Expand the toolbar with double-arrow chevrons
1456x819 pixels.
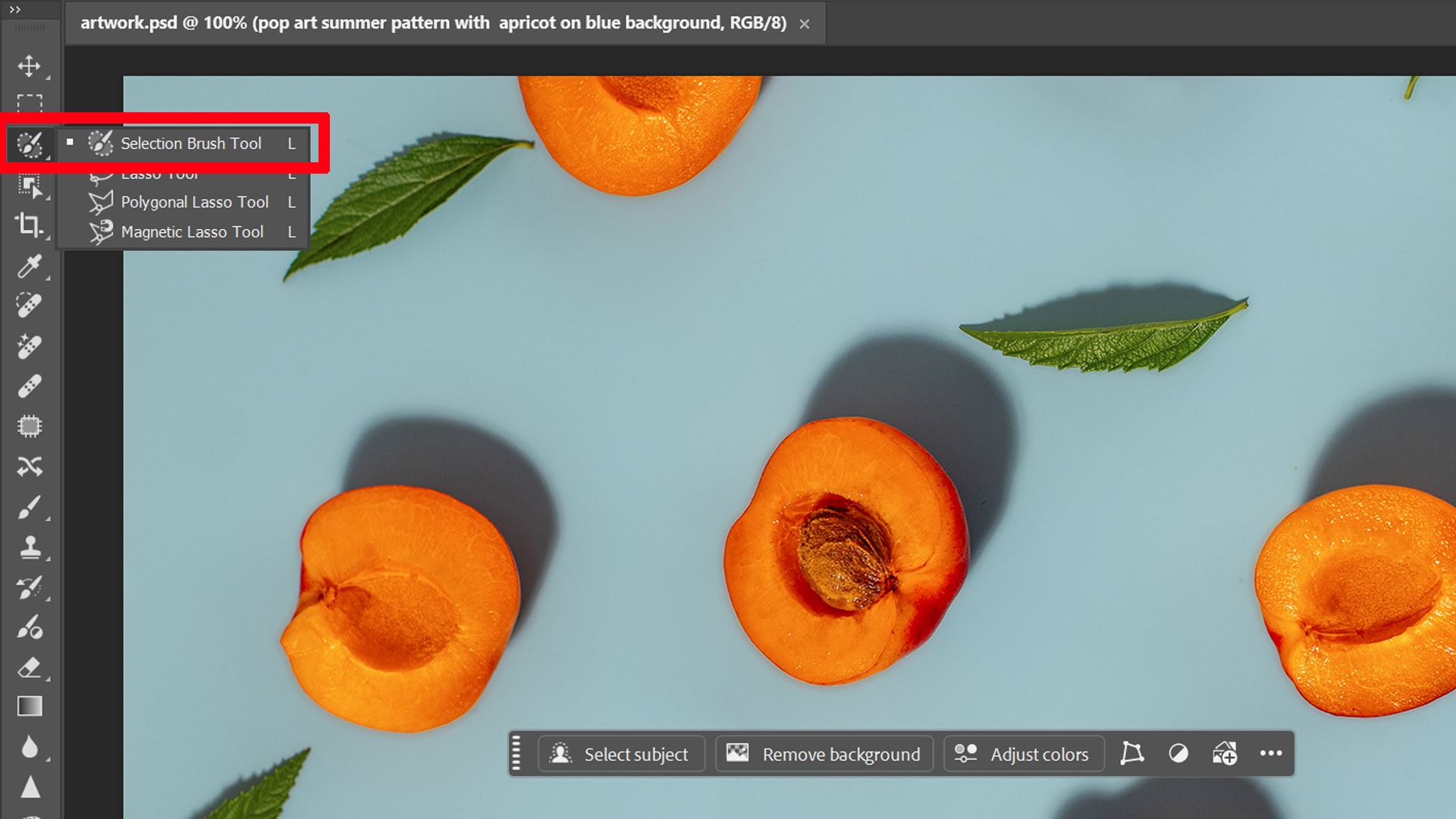15,10
